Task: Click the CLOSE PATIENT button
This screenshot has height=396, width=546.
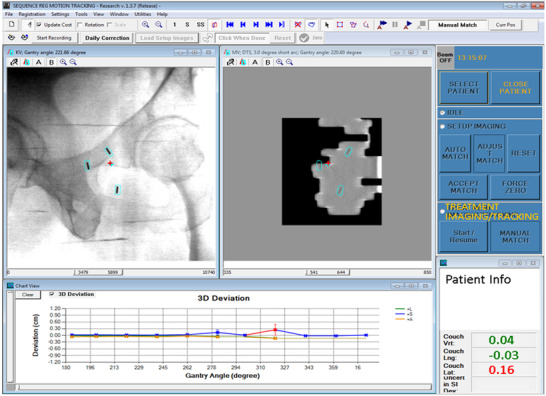Action: click(x=515, y=87)
